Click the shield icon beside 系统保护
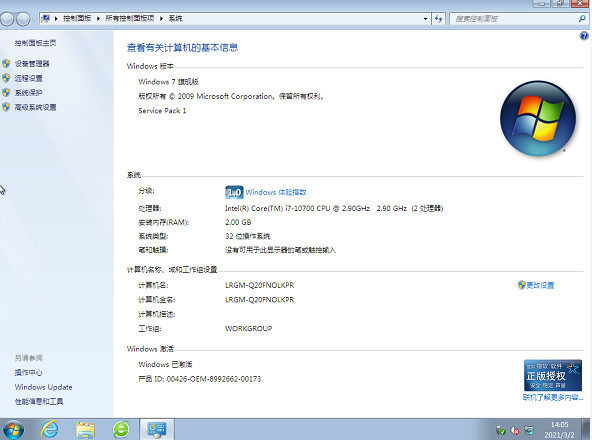Image resolution: width=592 pixels, height=440 pixels. [x=6, y=93]
